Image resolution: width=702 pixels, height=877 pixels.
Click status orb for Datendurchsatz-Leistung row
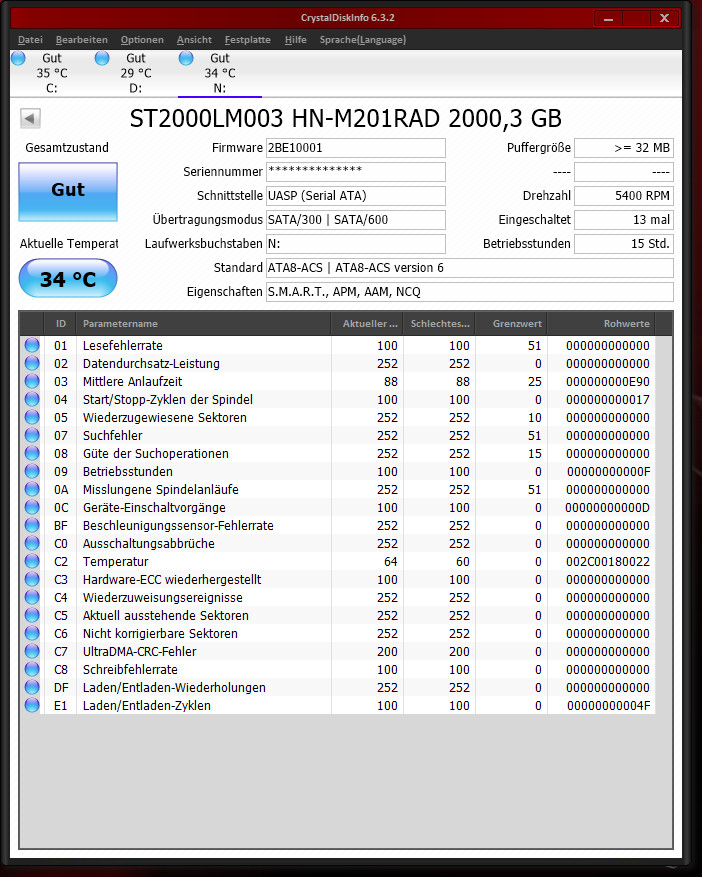(x=32, y=364)
